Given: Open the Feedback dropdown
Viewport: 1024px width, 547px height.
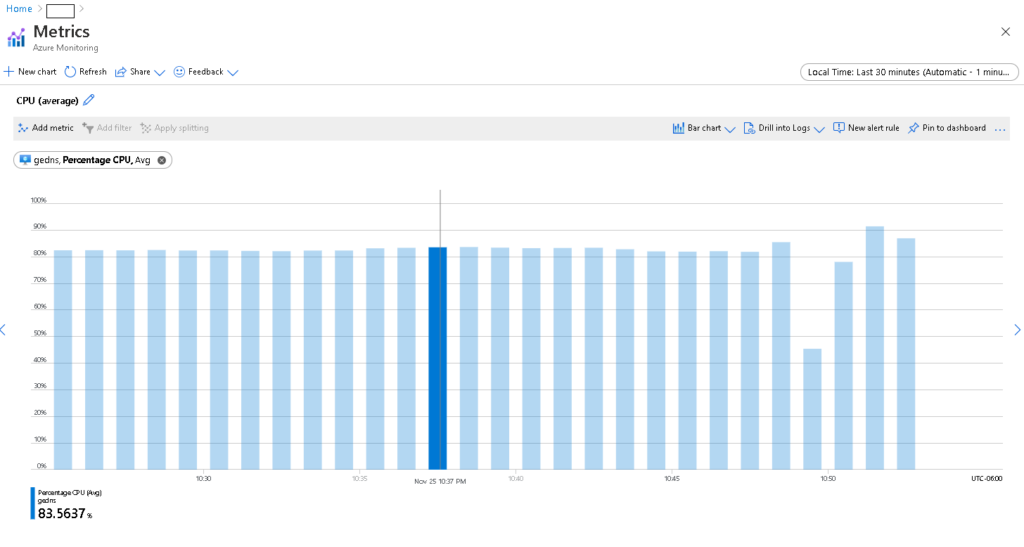Looking at the screenshot, I should (x=206, y=72).
